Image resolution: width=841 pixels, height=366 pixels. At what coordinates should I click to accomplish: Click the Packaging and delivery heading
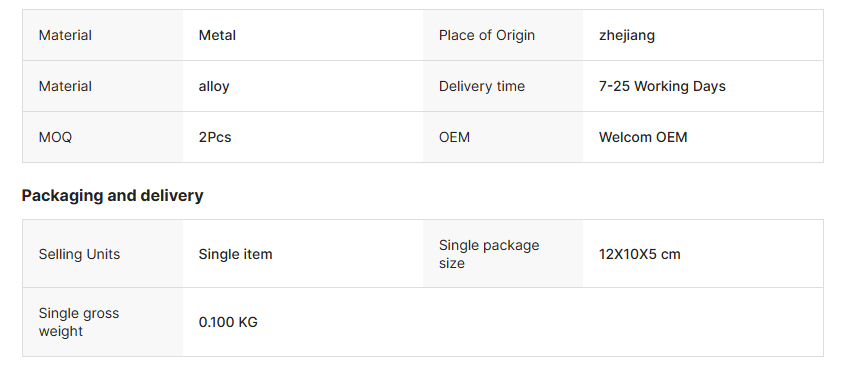tap(112, 196)
